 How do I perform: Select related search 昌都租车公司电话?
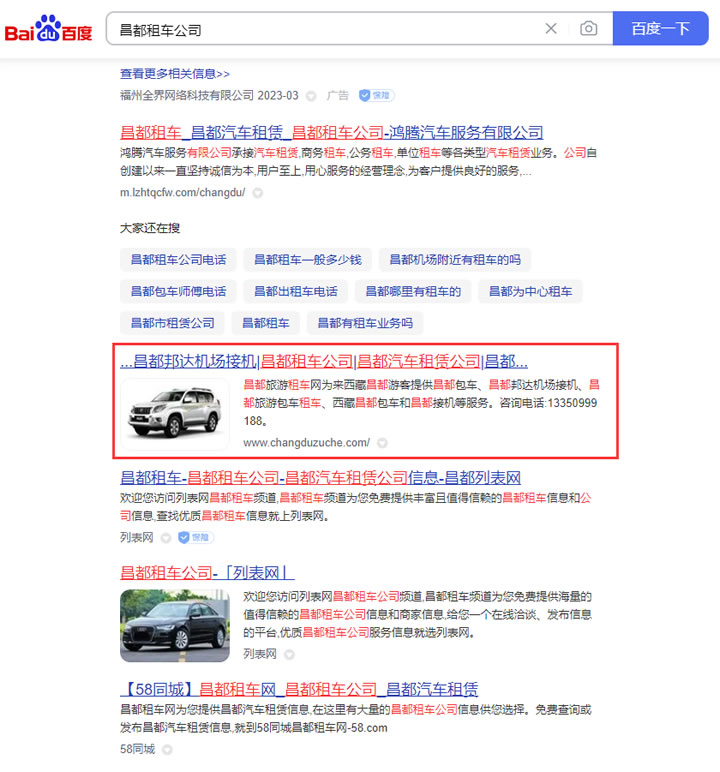[178, 260]
